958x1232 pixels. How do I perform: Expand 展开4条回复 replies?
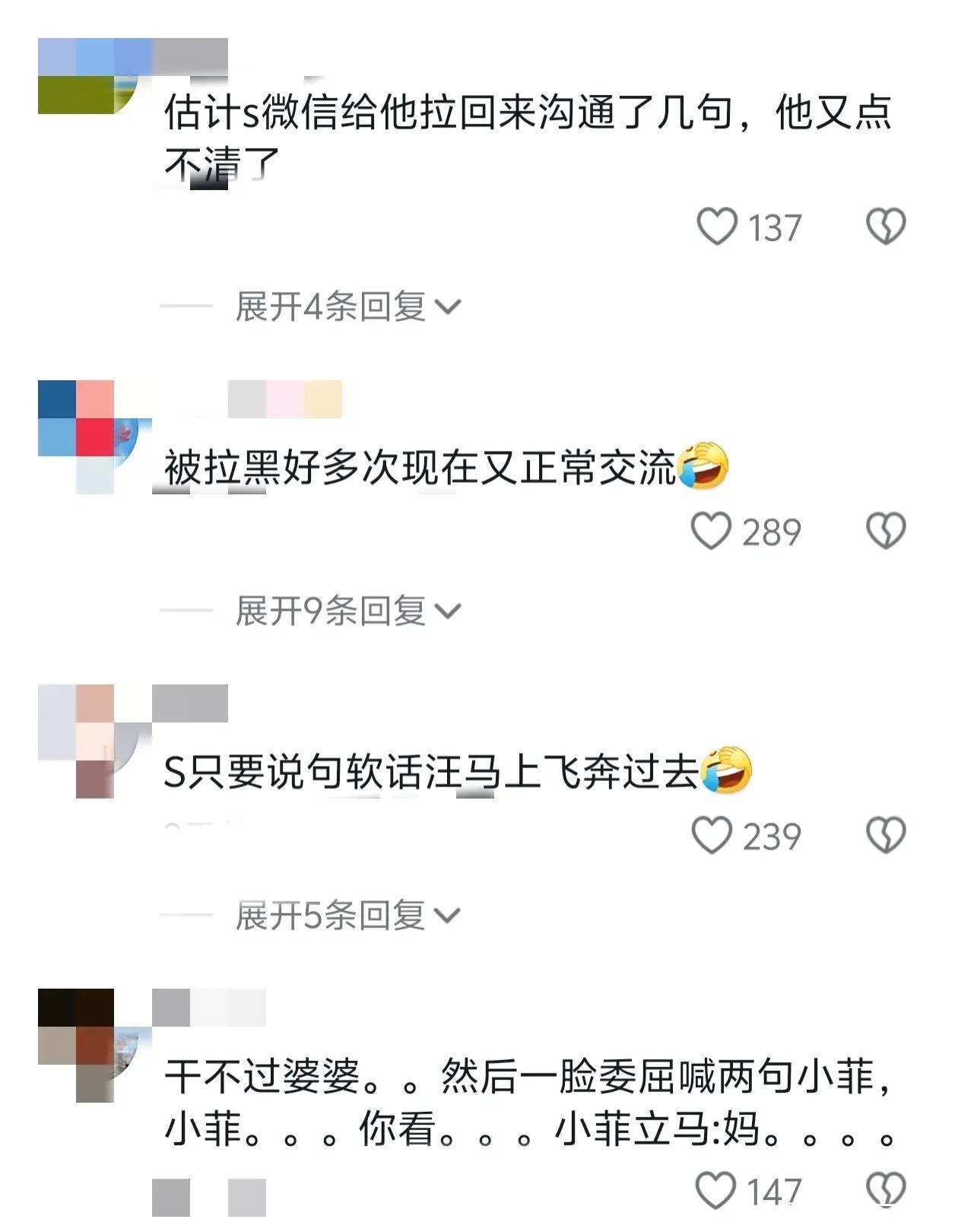(348, 306)
